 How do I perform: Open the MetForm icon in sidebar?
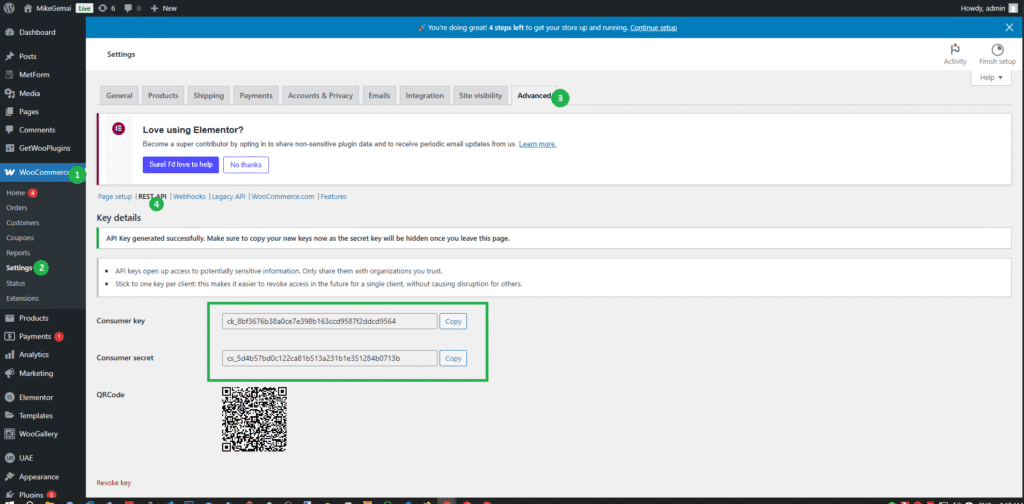(9, 74)
